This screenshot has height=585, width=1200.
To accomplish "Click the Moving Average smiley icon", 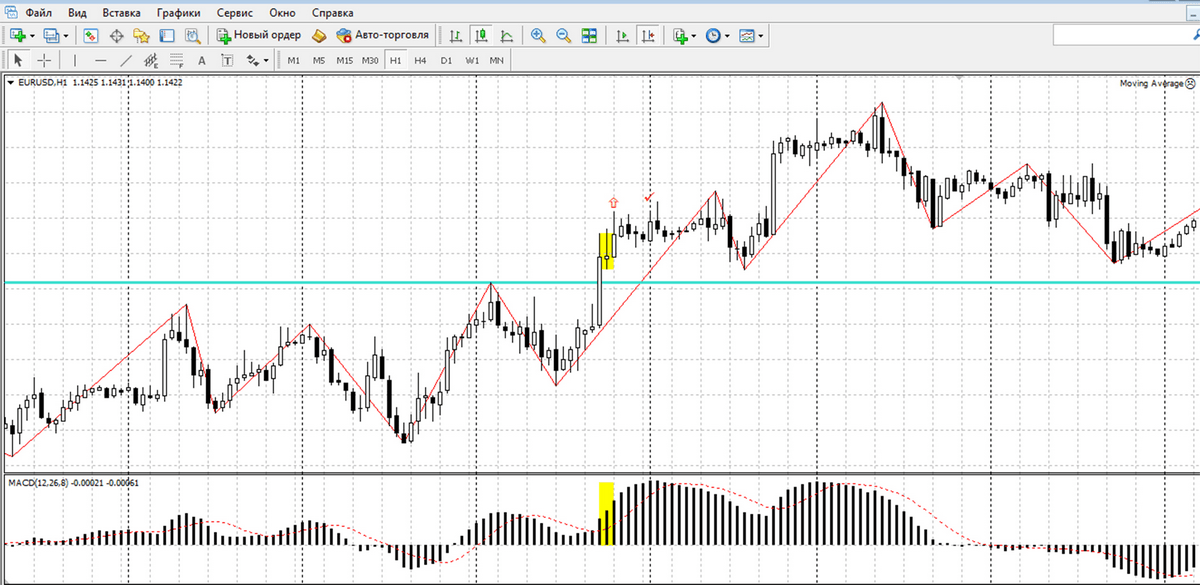I will pos(1189,84).
